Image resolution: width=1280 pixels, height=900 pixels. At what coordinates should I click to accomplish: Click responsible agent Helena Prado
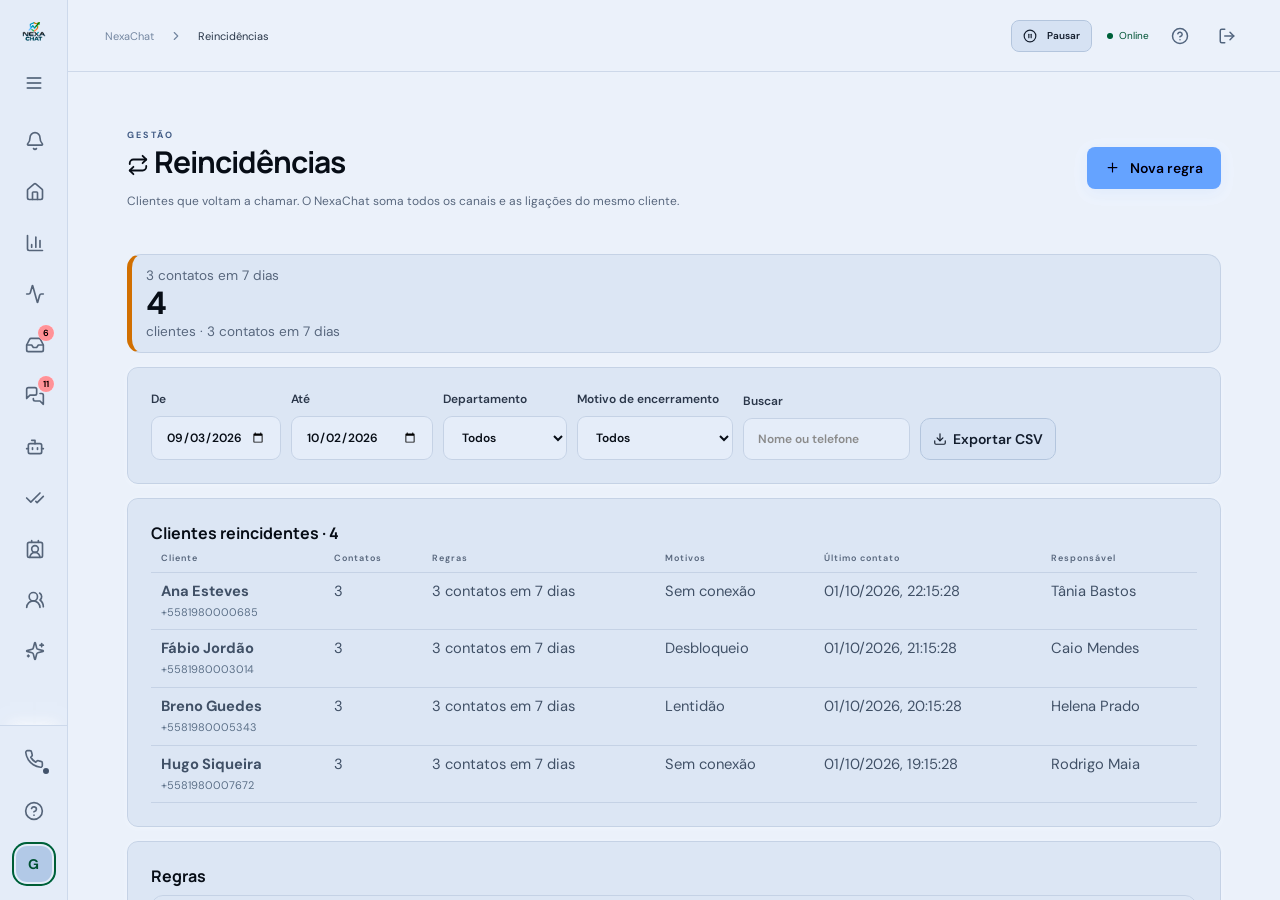click(1095, 706)
